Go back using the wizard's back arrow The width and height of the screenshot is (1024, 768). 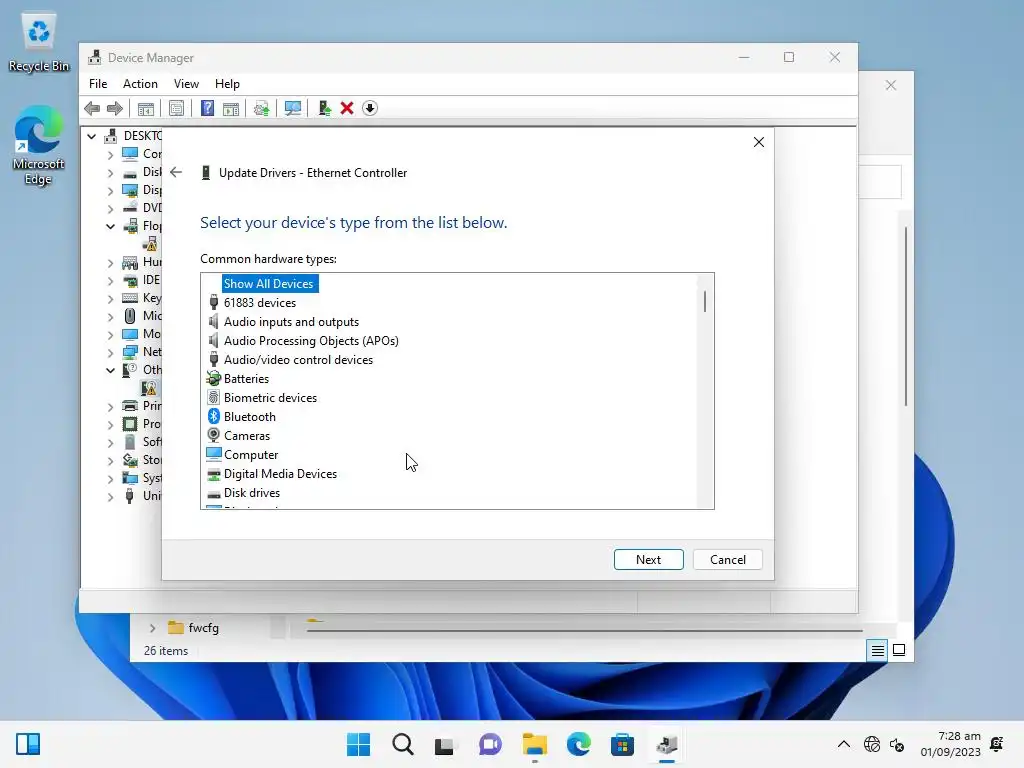tap(176, 172)
